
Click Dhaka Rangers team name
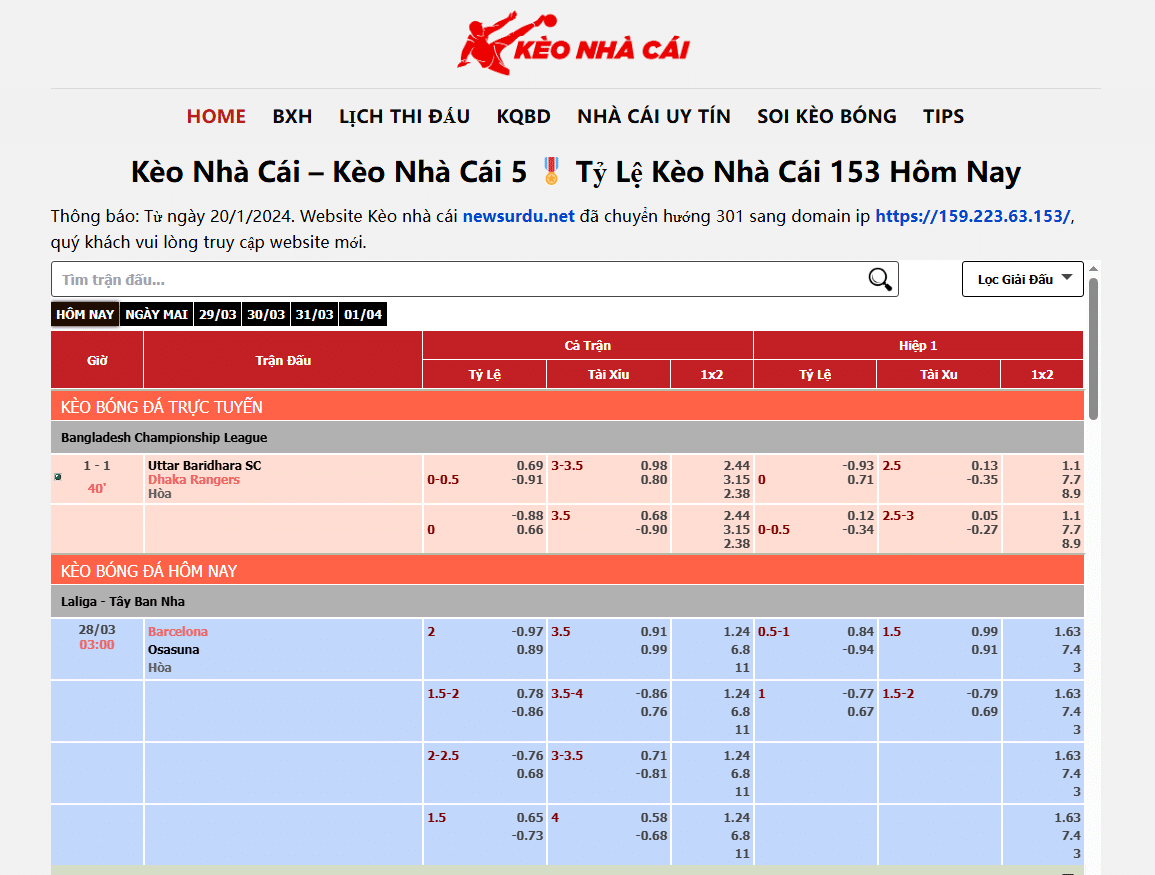tap(194, 479)
